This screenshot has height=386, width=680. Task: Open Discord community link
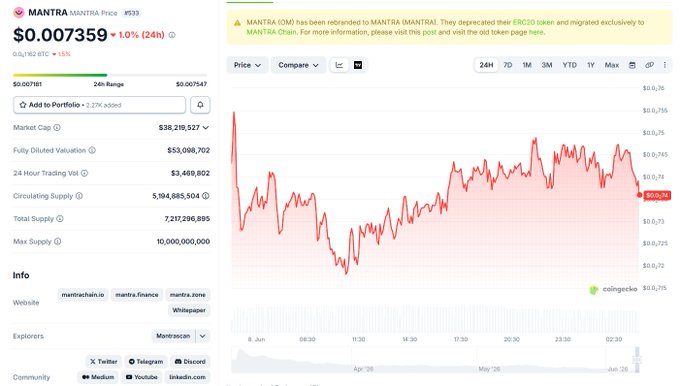pyautogui.click(x=190, y=362)
